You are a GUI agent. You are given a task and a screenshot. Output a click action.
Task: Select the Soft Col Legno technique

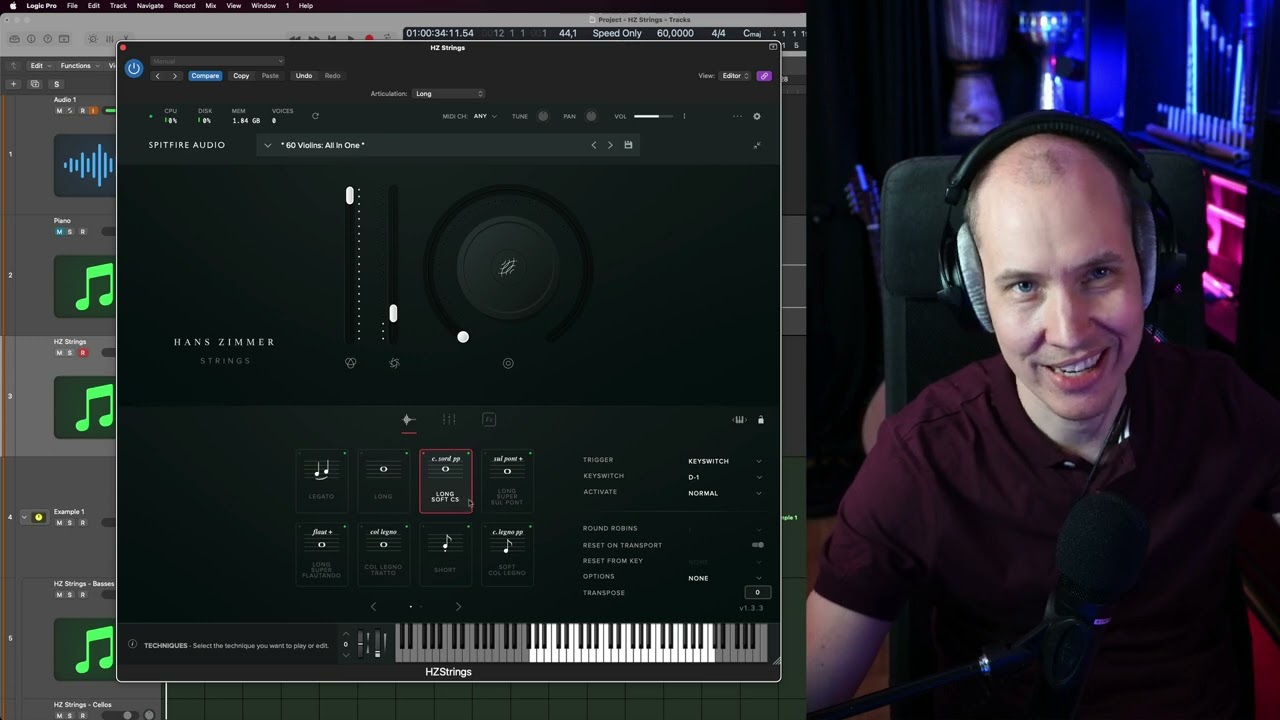[508, 554]
